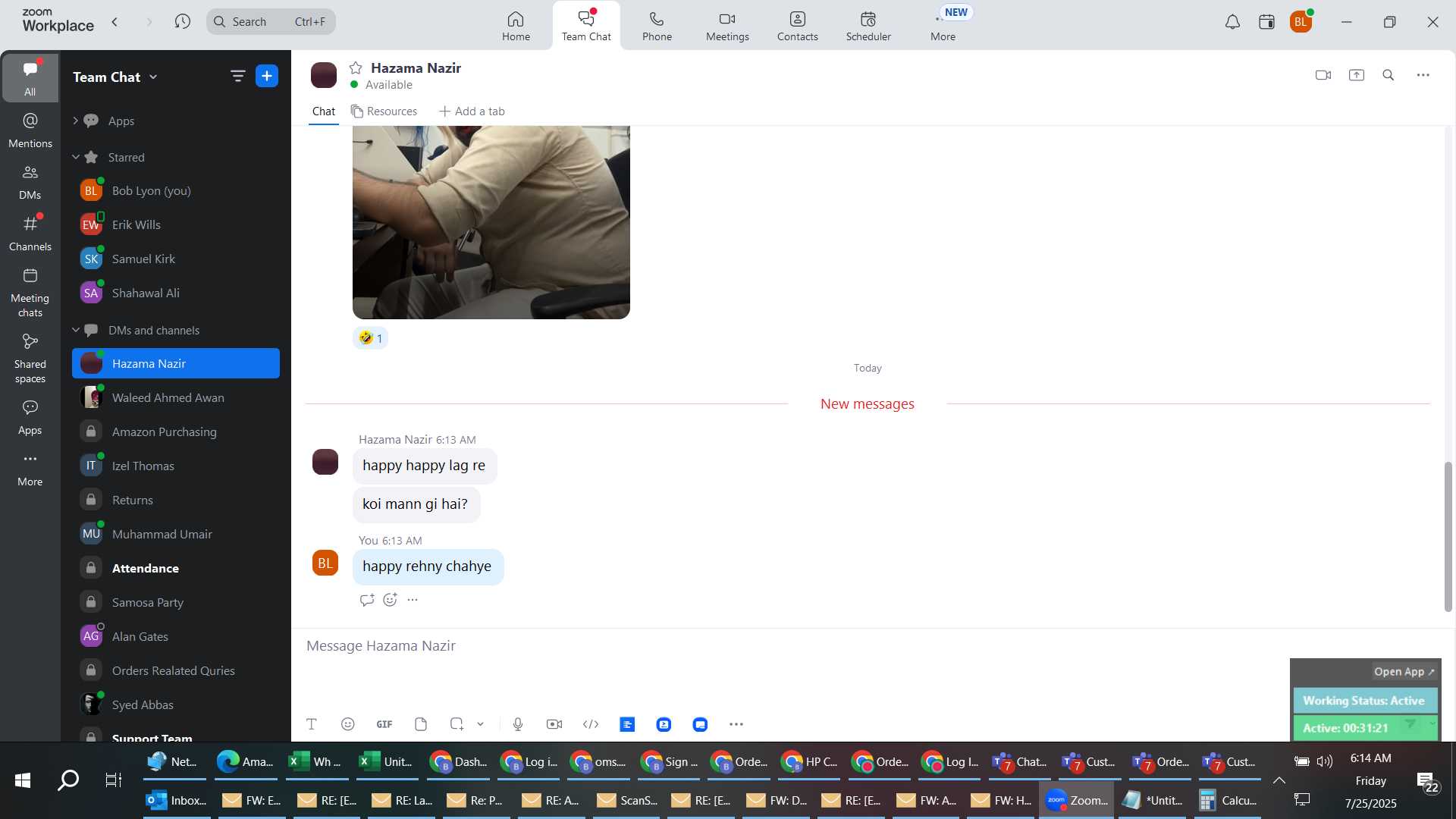Collapse the Starred section
Viewport: 1456px width, 819px height.
click(75, 157)
